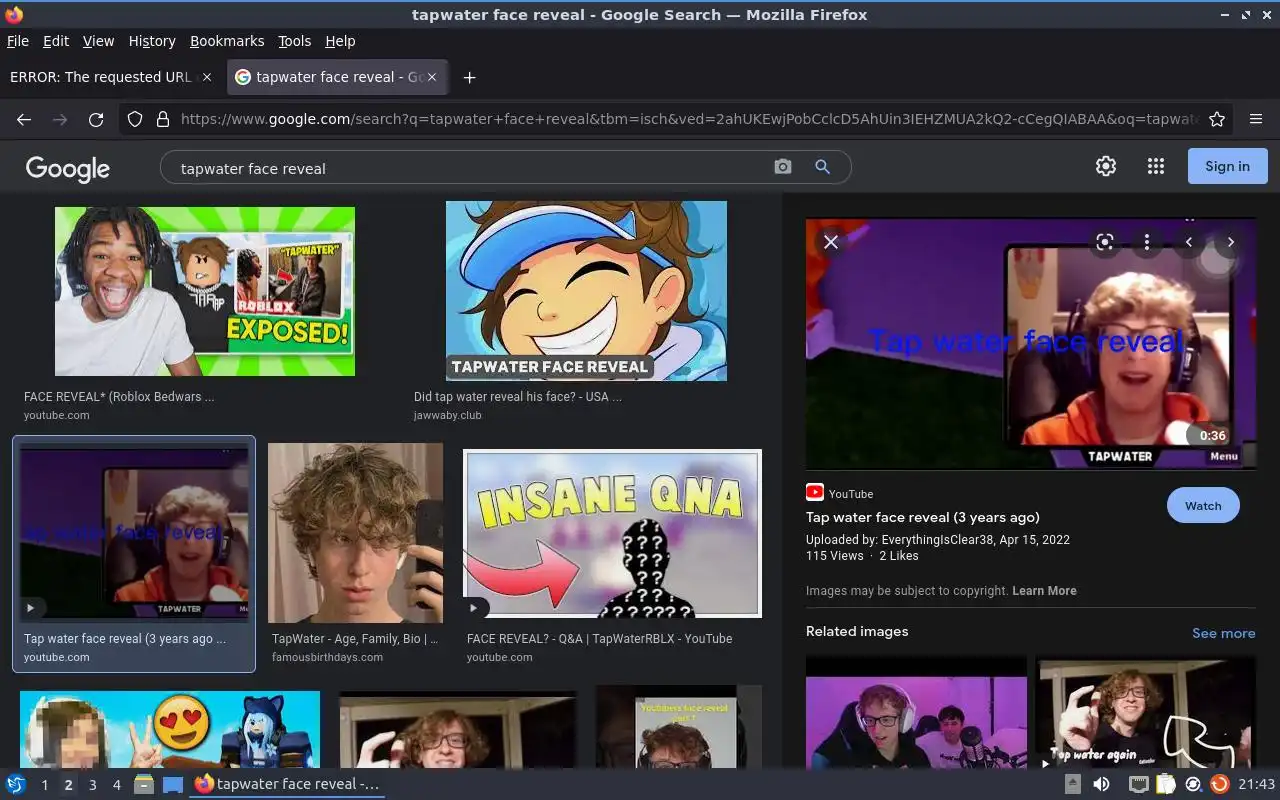Click the YouTube source icon
The height and width of the screenshot is (800, 1280).
pyautogui.click(x=815, y=492)
